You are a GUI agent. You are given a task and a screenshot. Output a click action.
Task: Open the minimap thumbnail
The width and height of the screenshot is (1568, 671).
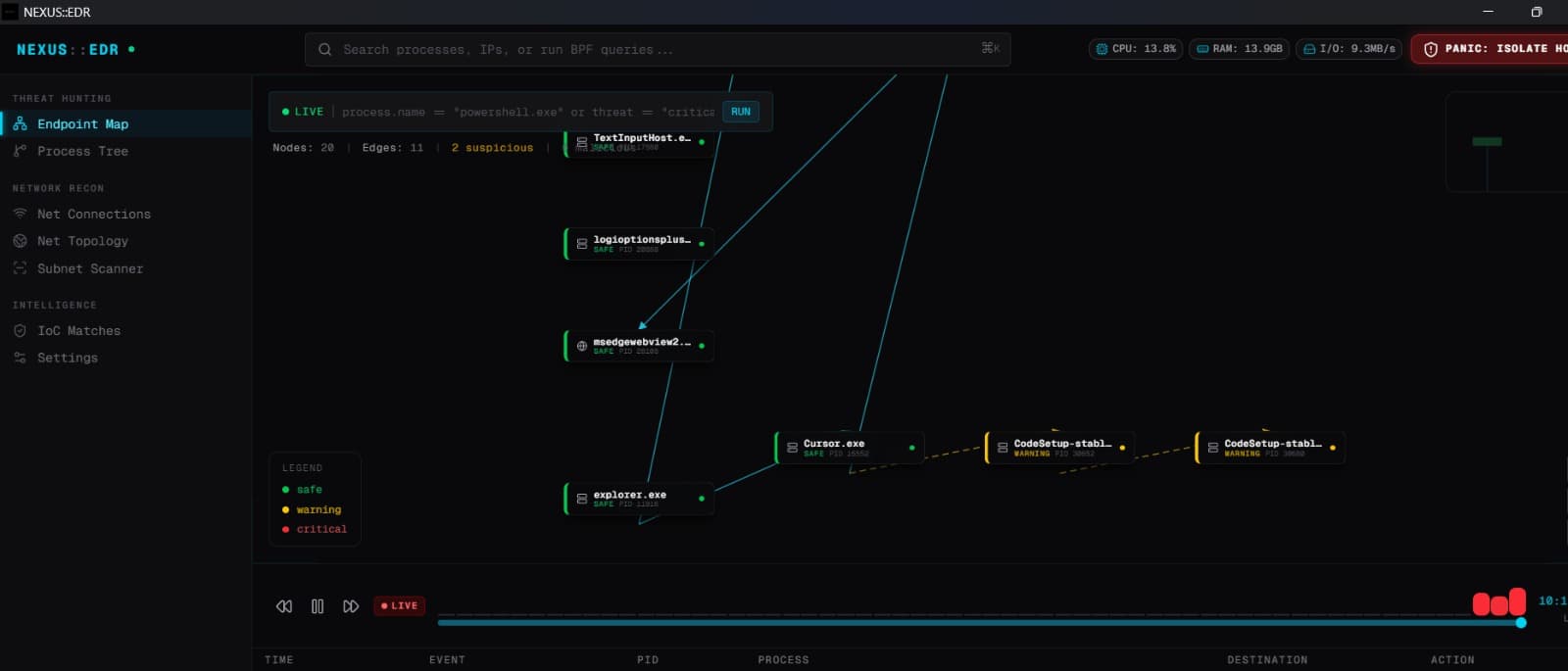pyautogui.click(x=1507, y=142)
